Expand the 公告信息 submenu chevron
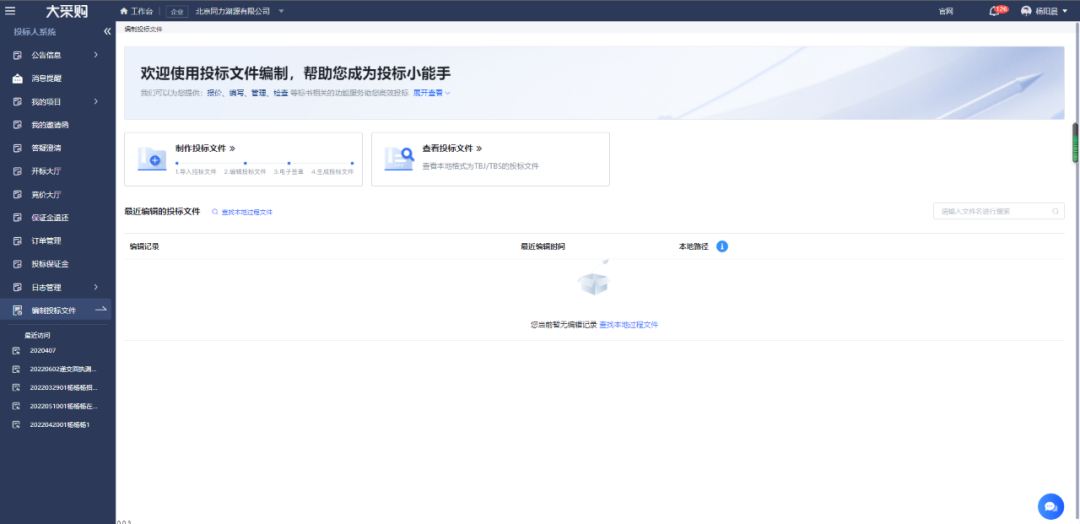 [x=96, y=55]
